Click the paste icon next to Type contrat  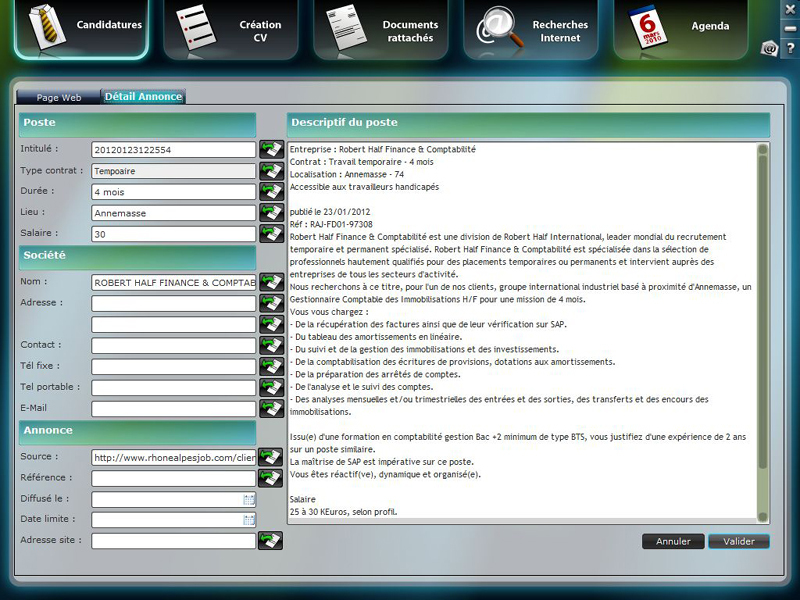pos(271,170)
